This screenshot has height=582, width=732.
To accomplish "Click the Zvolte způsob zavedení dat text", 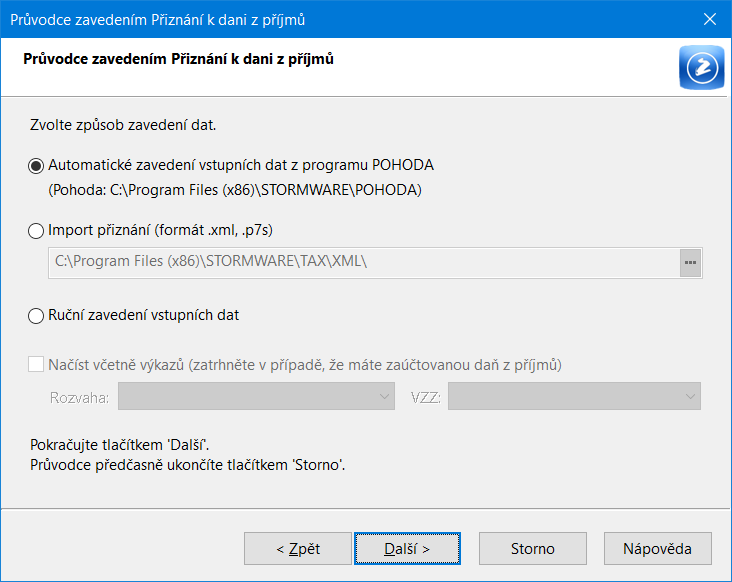I will tap(123, 125).
